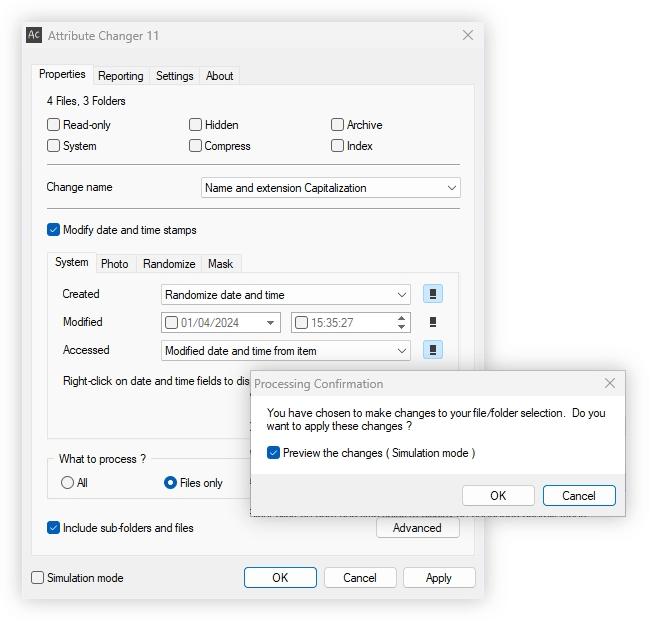Tick the Hidden attribute checkbox

click(x=196, y=125)
